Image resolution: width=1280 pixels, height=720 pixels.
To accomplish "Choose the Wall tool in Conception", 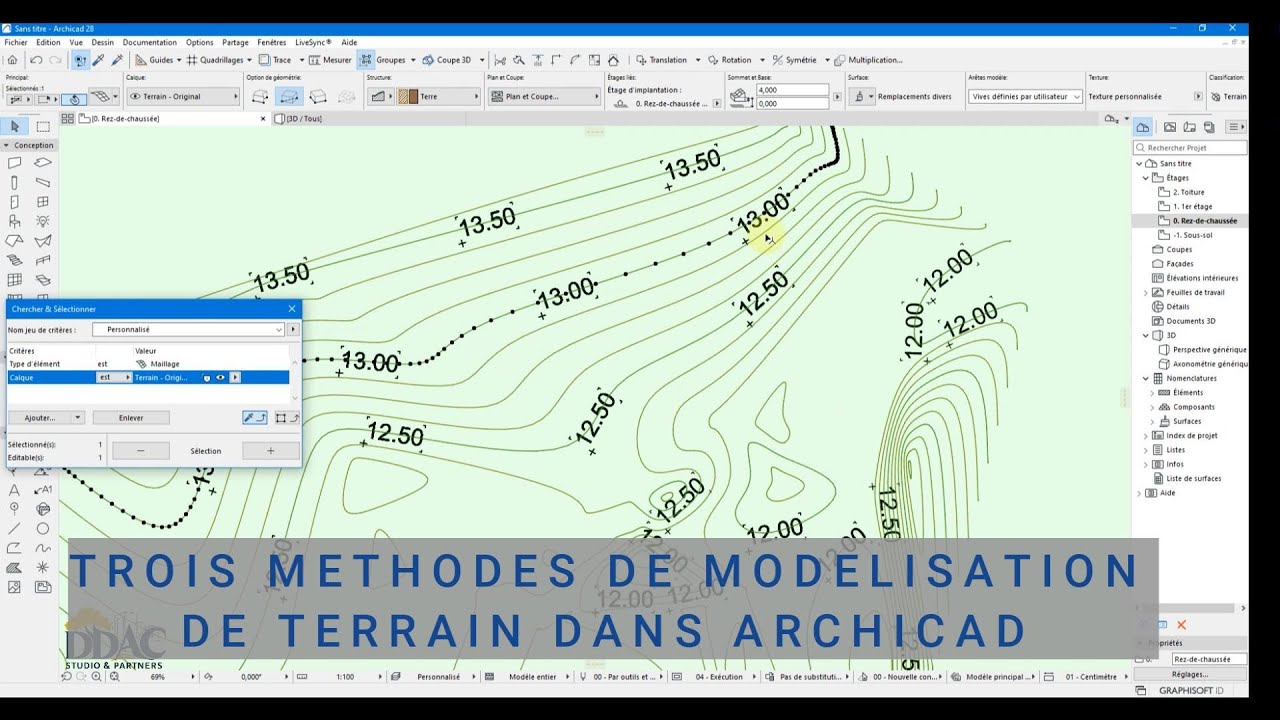I will (x=15, y=163).
